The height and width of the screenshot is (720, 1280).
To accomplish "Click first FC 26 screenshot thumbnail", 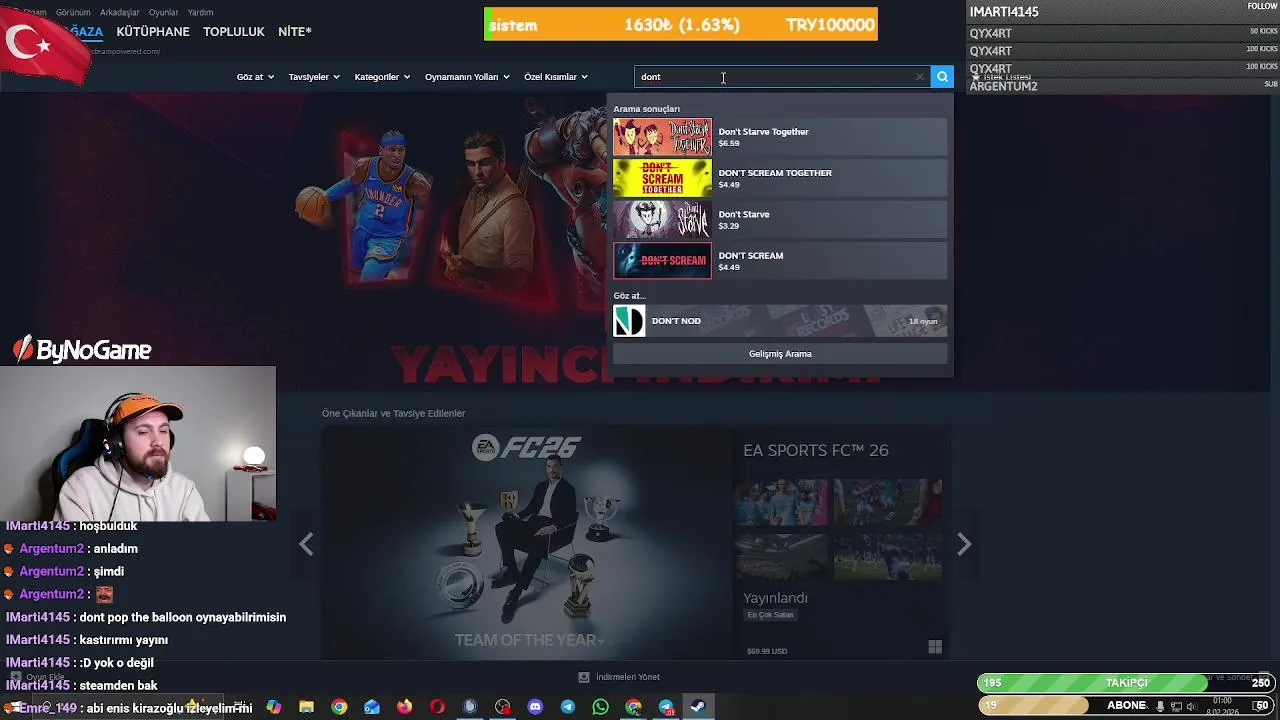I will tap(781, 502).
